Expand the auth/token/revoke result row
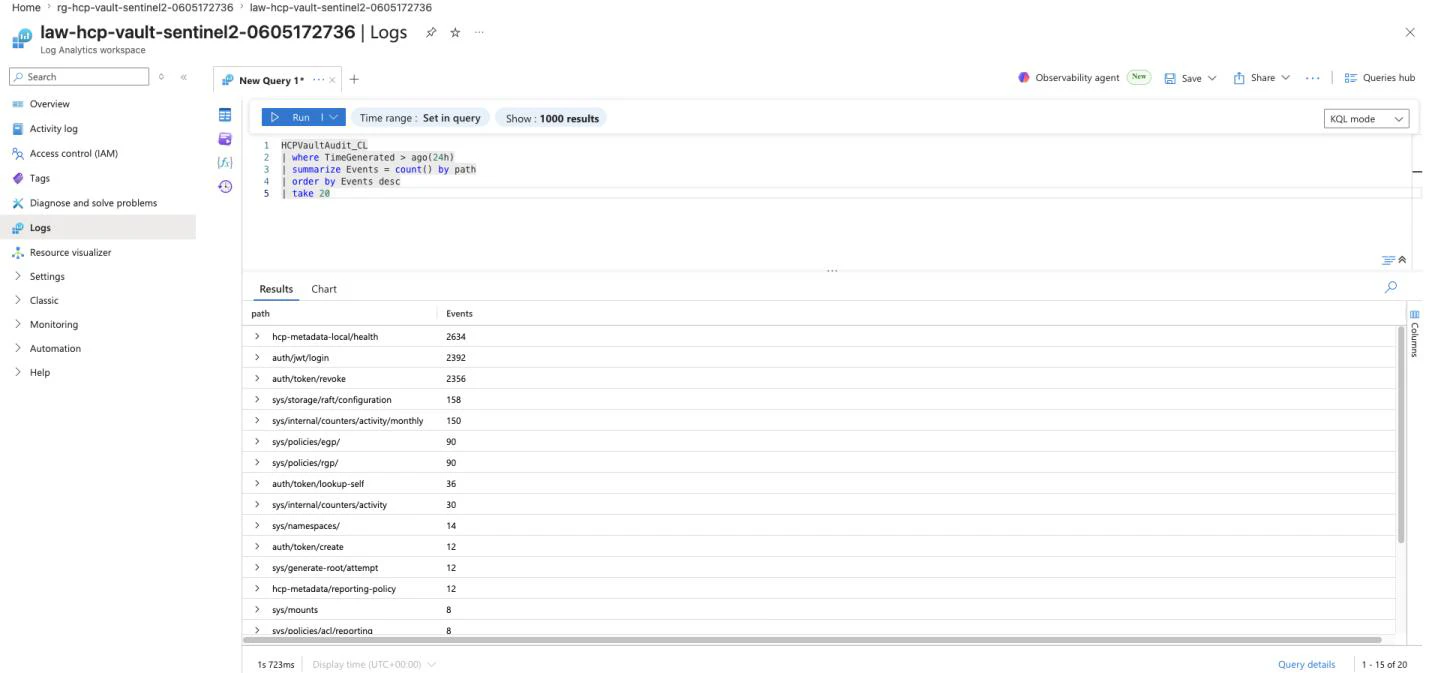 257,379
